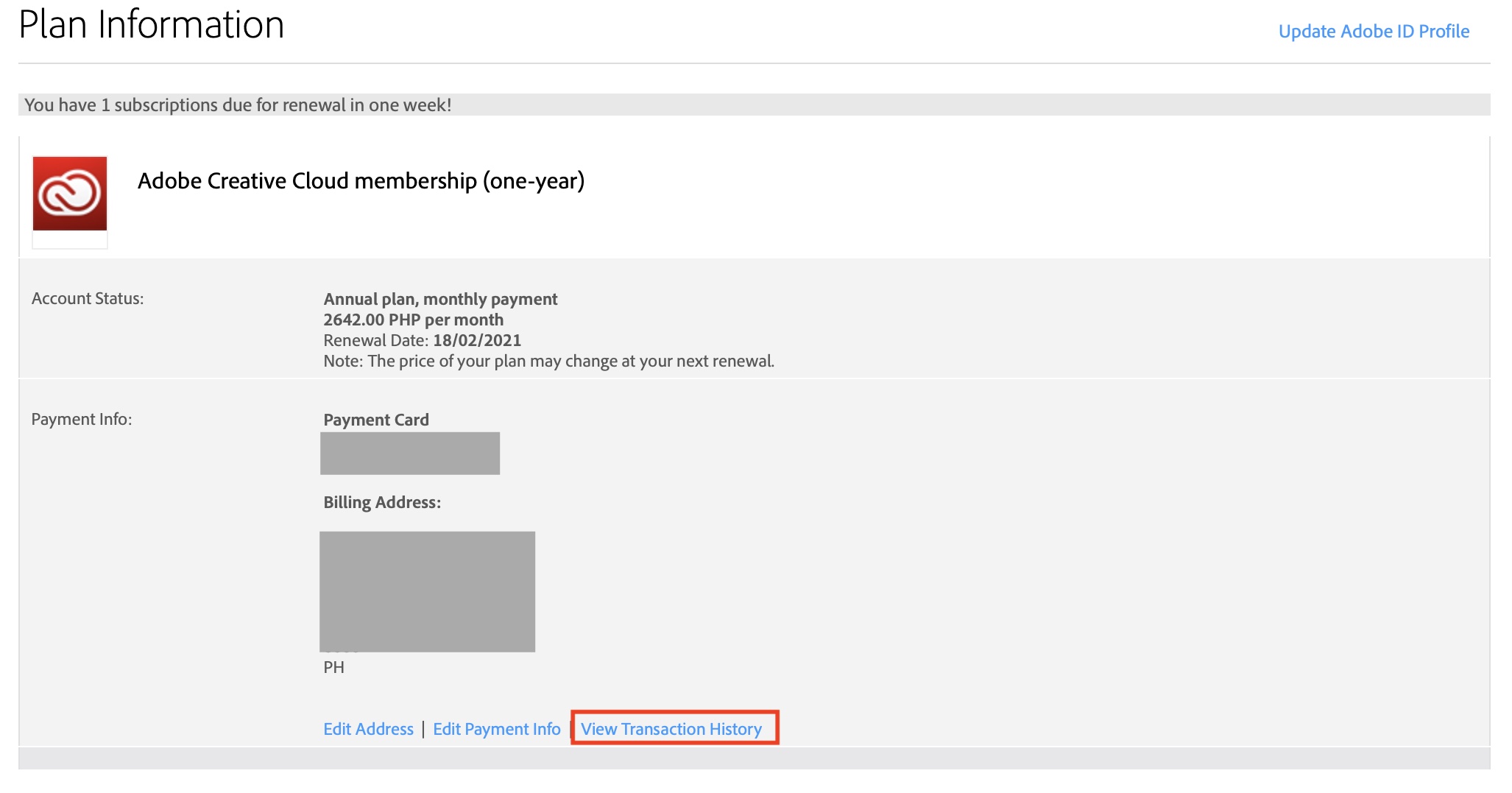Image resolution: width=1512 pixels, height=793 pixels.
Task: Open the Edit Payment Info link
Action: [496, 729]
